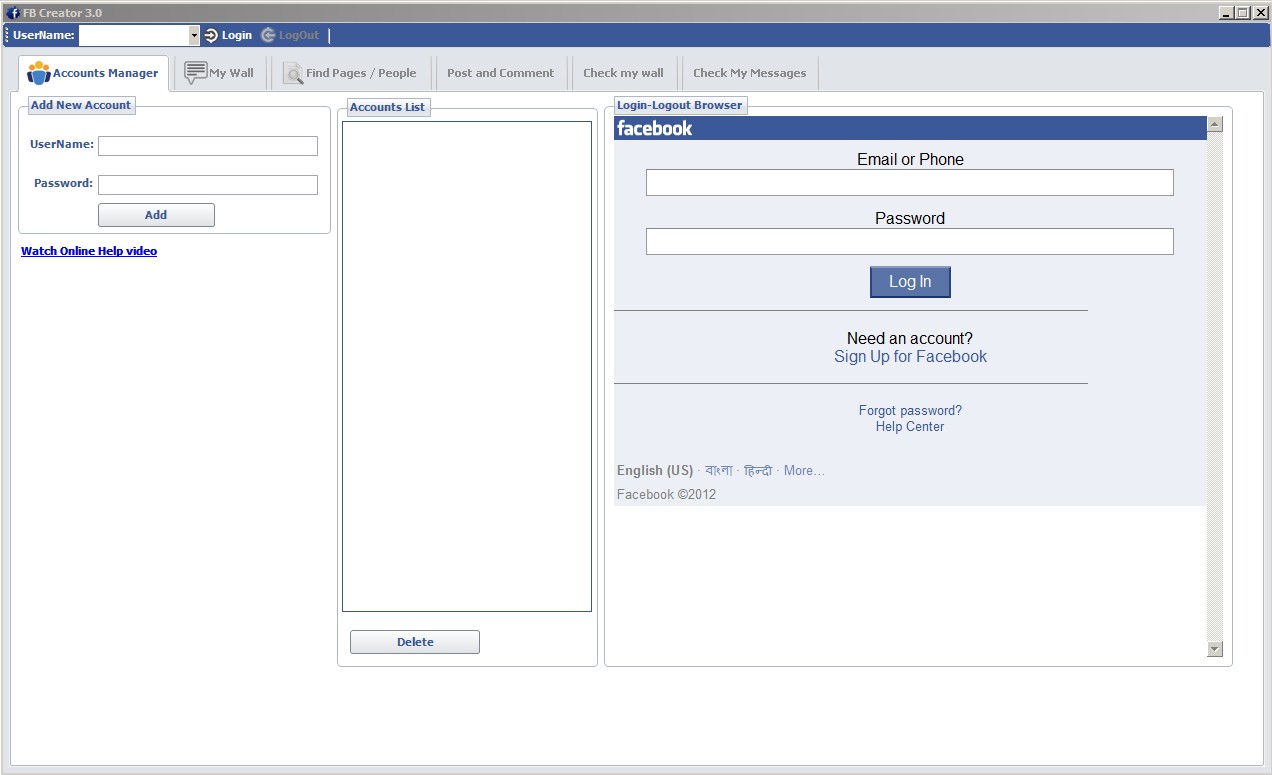Click the FB Creator title bar icon

click(14, 13)
